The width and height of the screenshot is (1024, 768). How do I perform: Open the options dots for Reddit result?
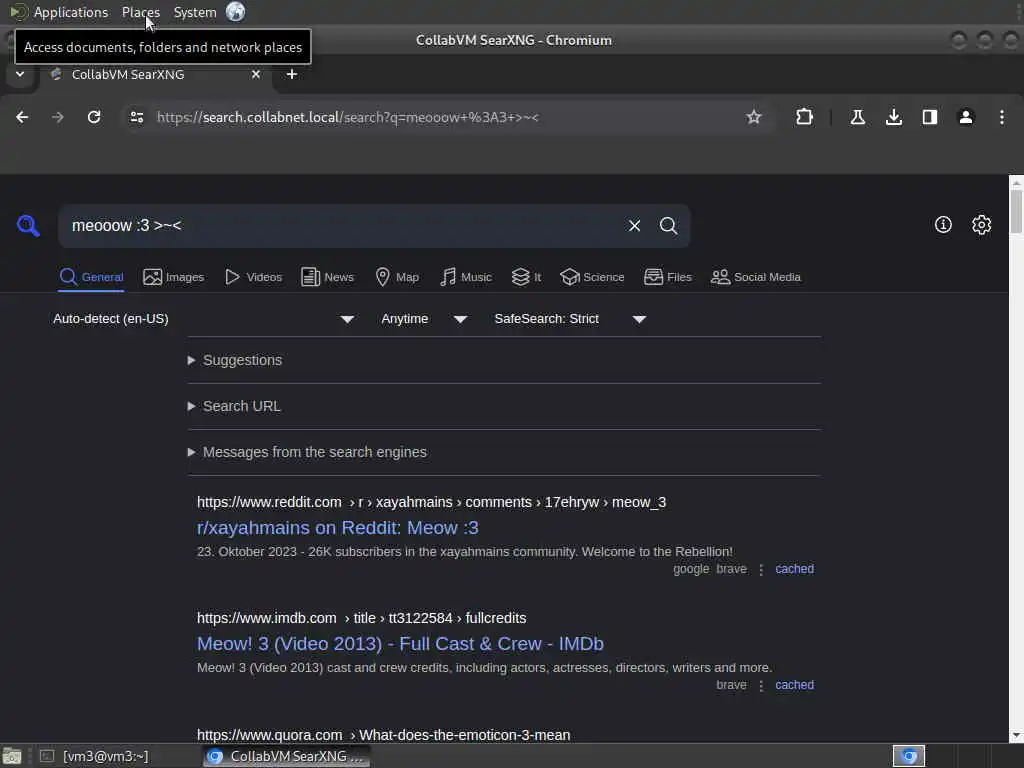click(x=761, y=569)
